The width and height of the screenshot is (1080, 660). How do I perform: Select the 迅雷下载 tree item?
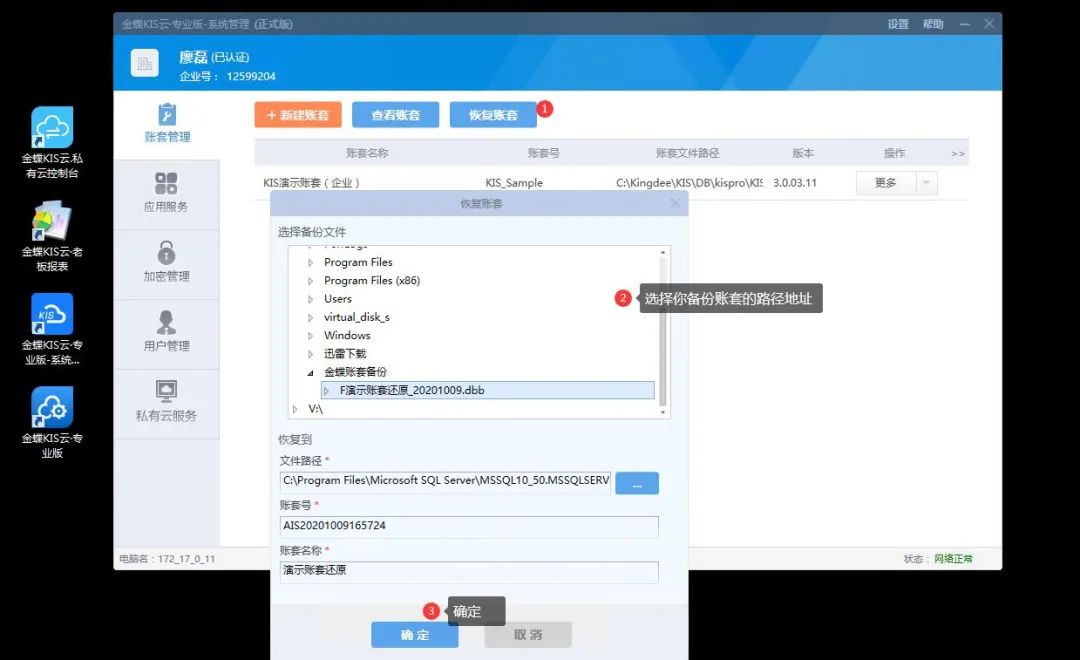click(x=345, y=354)
